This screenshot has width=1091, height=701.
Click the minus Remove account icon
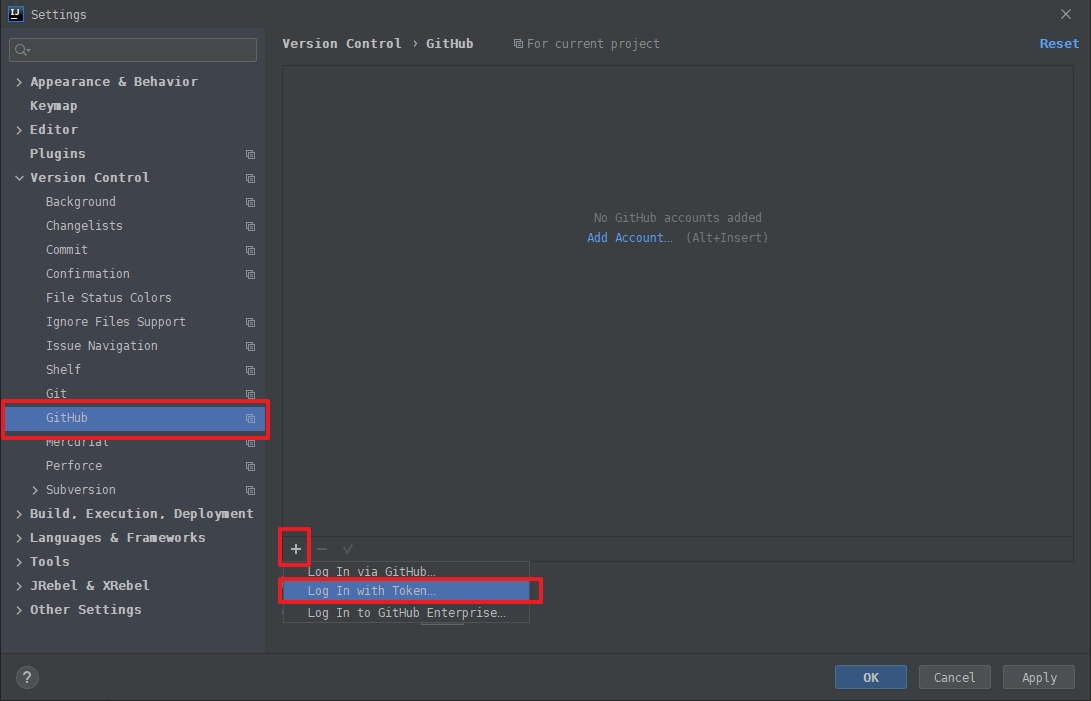coord(321,549)
